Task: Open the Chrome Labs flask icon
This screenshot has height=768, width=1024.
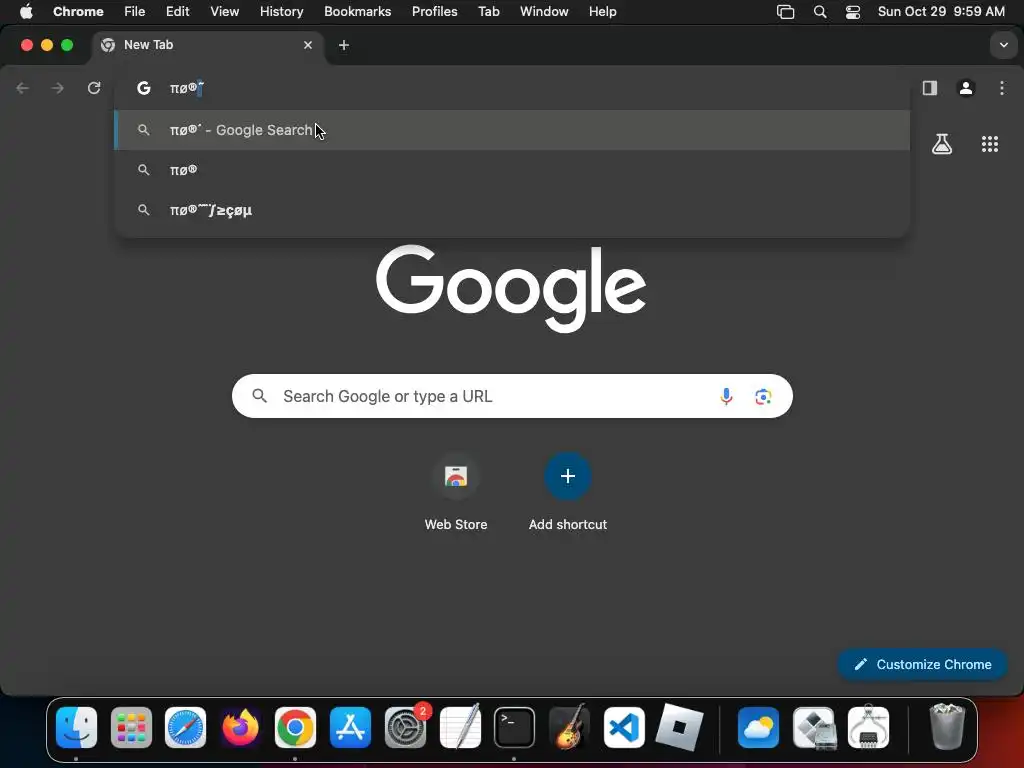Action: (x=942, y=144)
